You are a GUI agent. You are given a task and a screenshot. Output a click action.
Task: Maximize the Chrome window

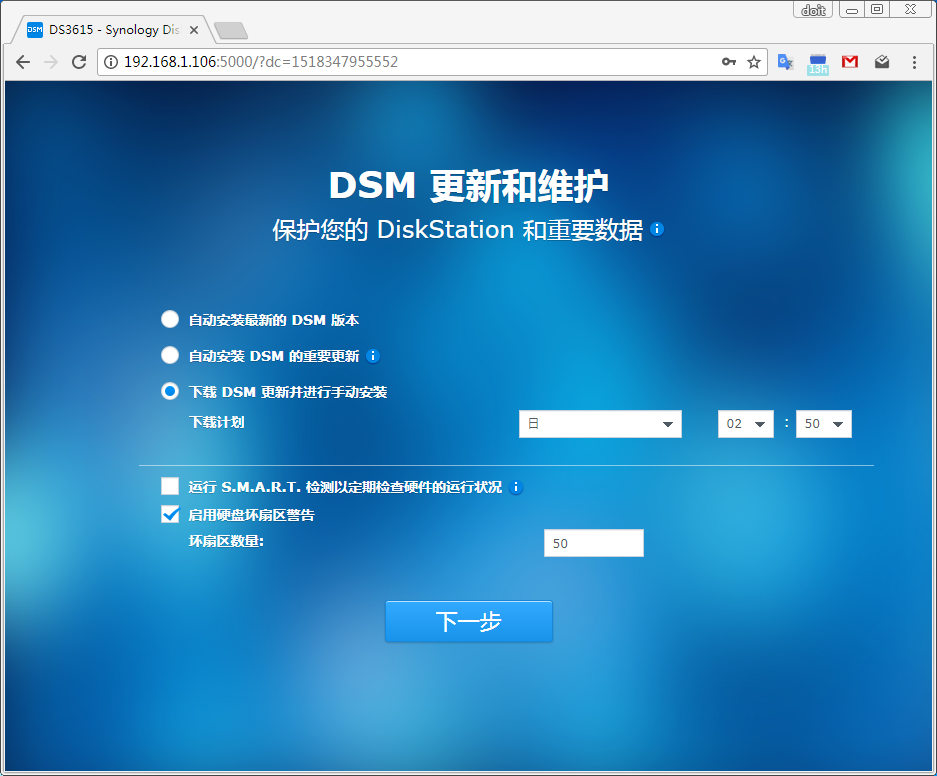877,10
